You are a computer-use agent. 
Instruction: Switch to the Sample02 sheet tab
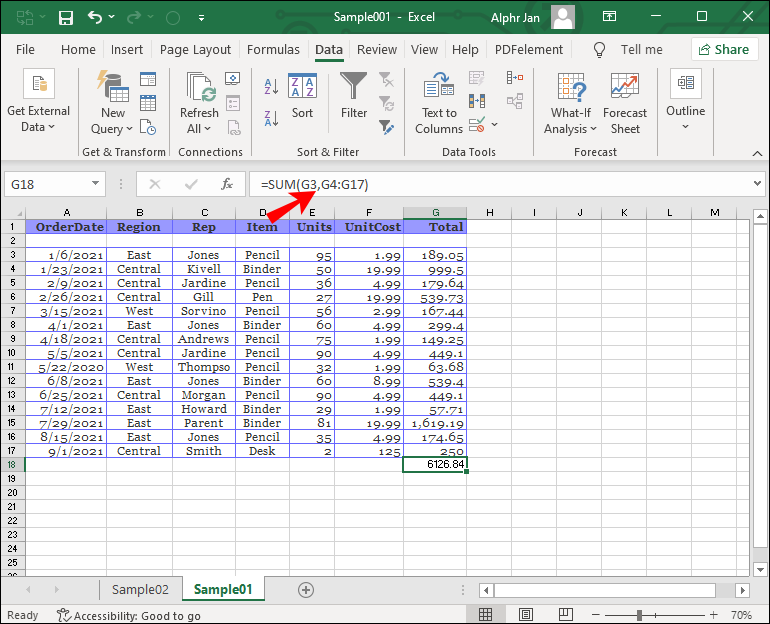140,589
